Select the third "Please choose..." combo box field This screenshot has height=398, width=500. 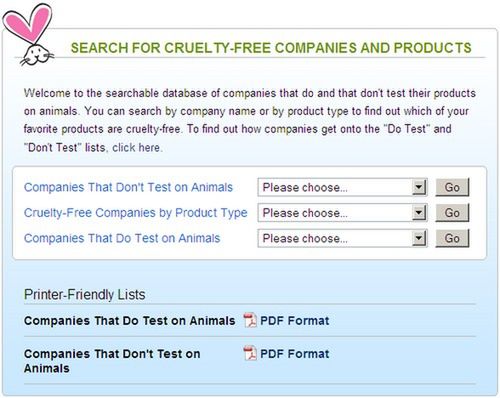coord(342,238)
